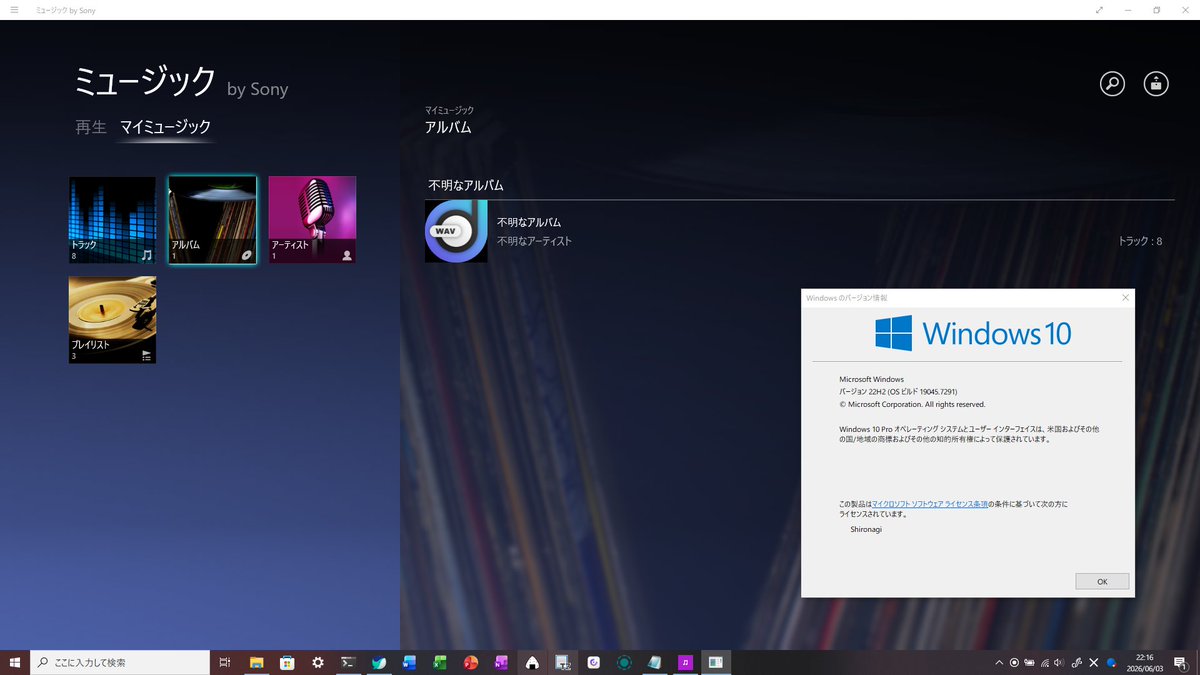Open the teal bird app on the taskbar
Screen dimensions: 1200x675
(x=379, y=662)
